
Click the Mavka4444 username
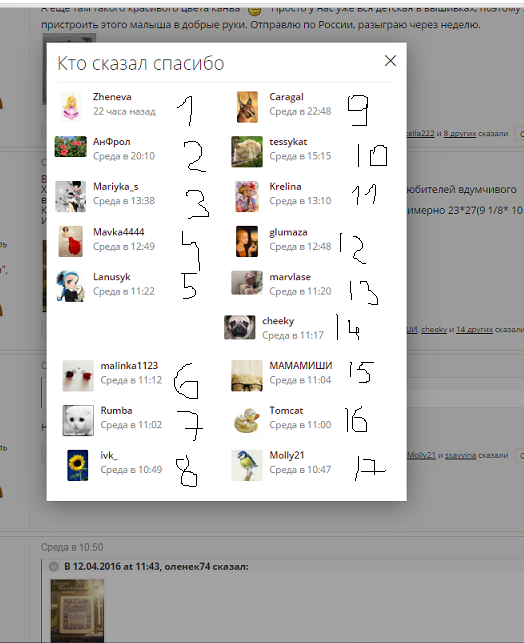tap(118, 232)
